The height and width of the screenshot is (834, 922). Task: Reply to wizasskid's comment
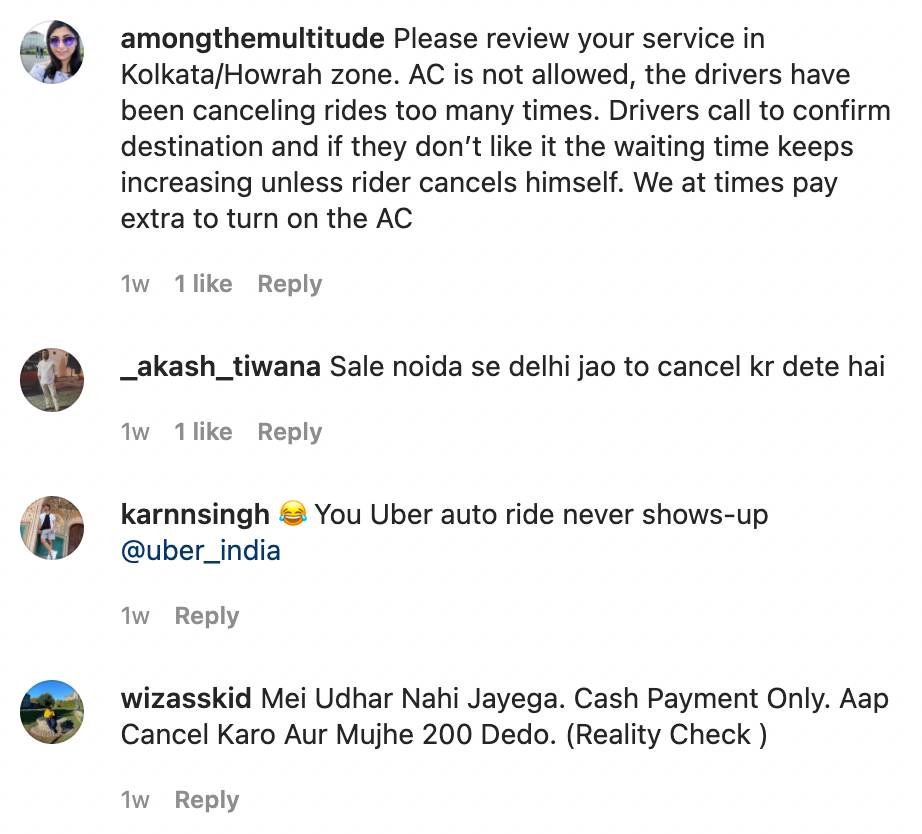pos(206,800)
